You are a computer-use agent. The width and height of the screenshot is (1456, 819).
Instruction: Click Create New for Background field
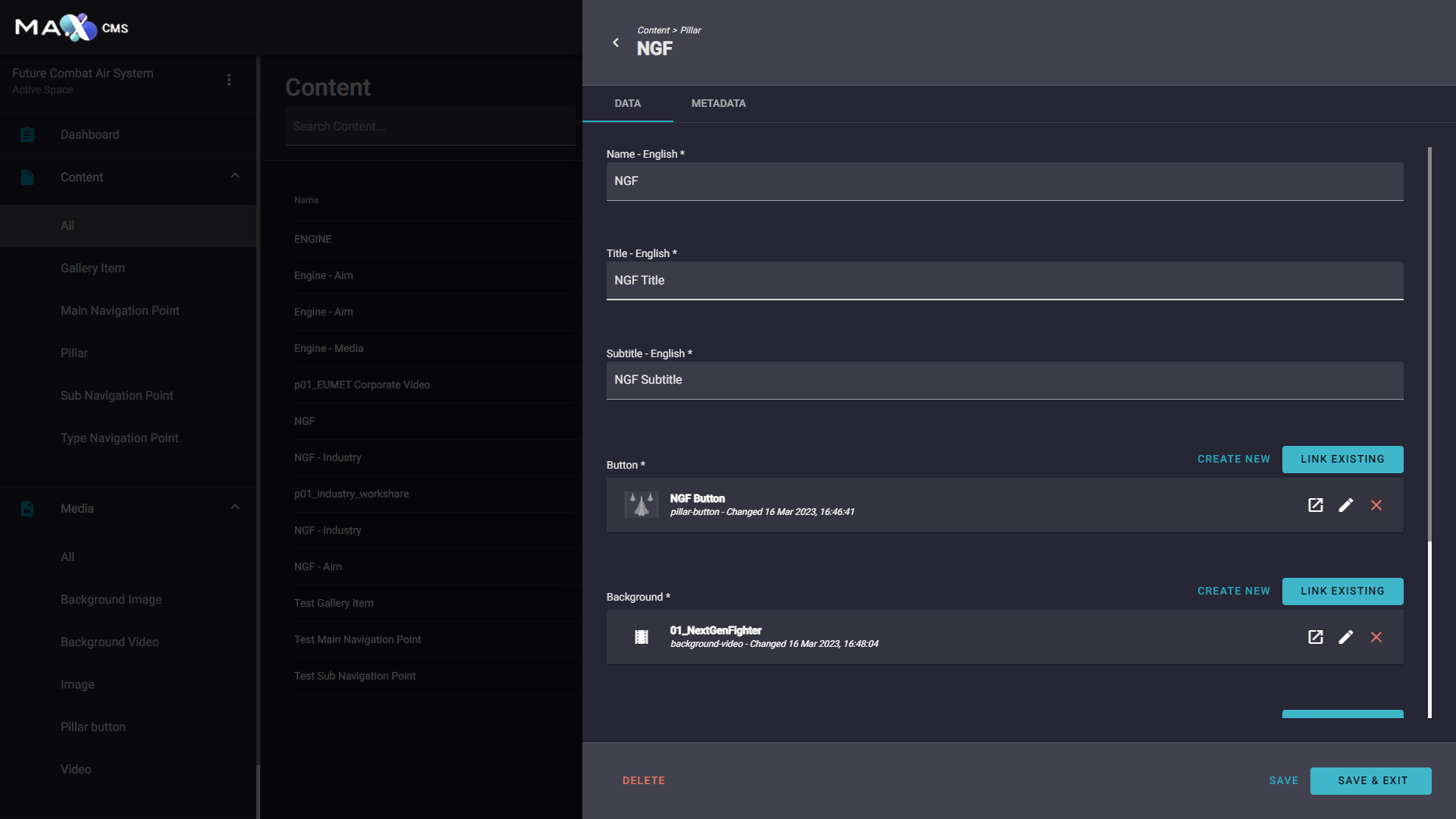tap(1233, 591)
